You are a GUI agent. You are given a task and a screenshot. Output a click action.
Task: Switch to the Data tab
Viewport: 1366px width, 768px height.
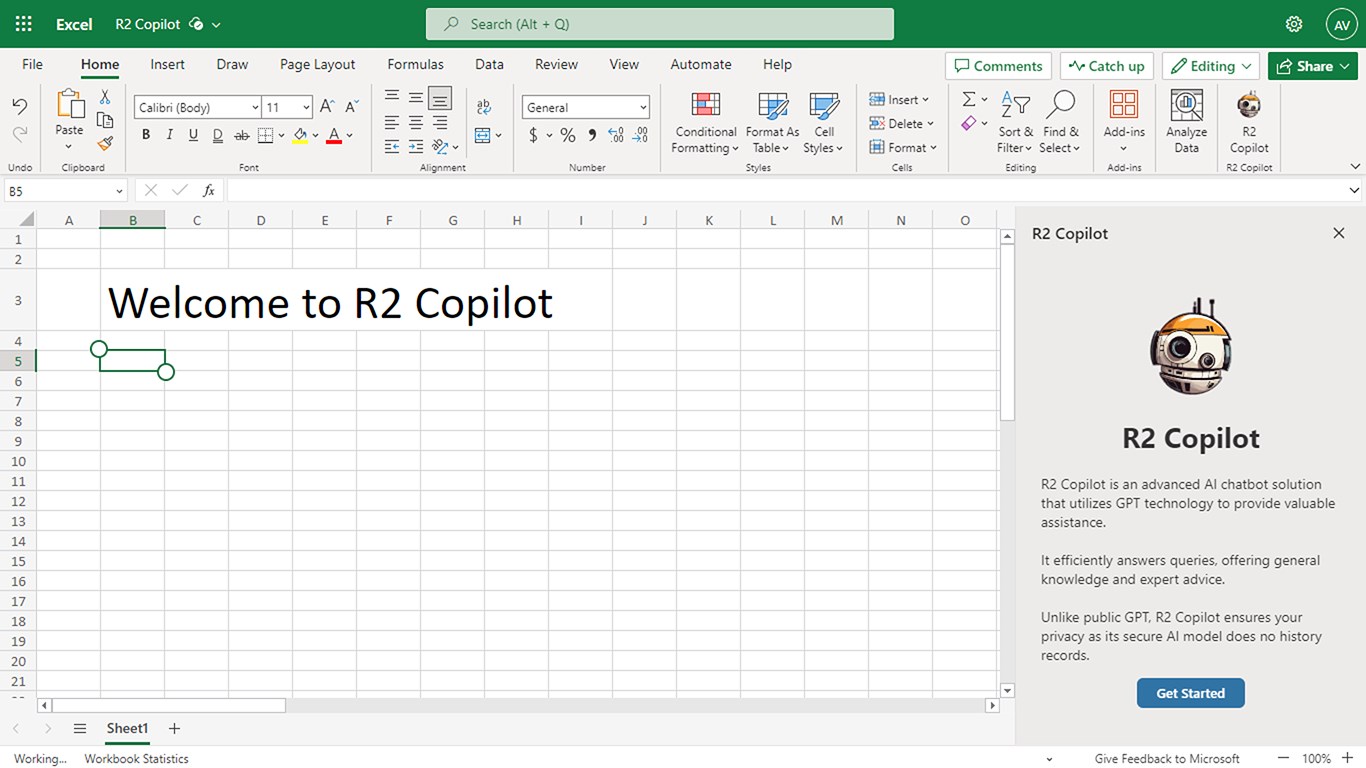[x=489, y=64]
